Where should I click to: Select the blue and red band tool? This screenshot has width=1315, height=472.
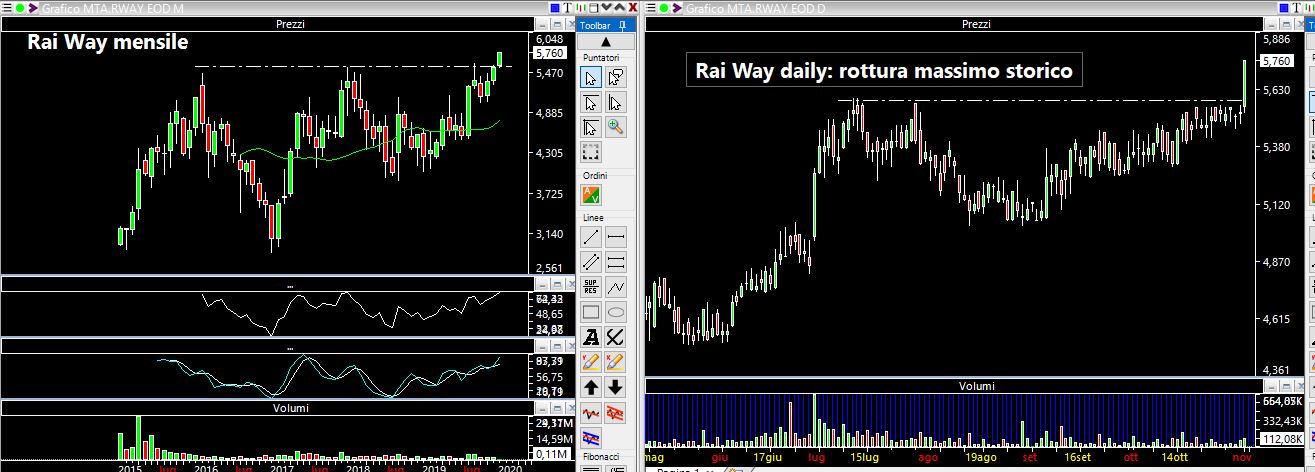[591, 437]
